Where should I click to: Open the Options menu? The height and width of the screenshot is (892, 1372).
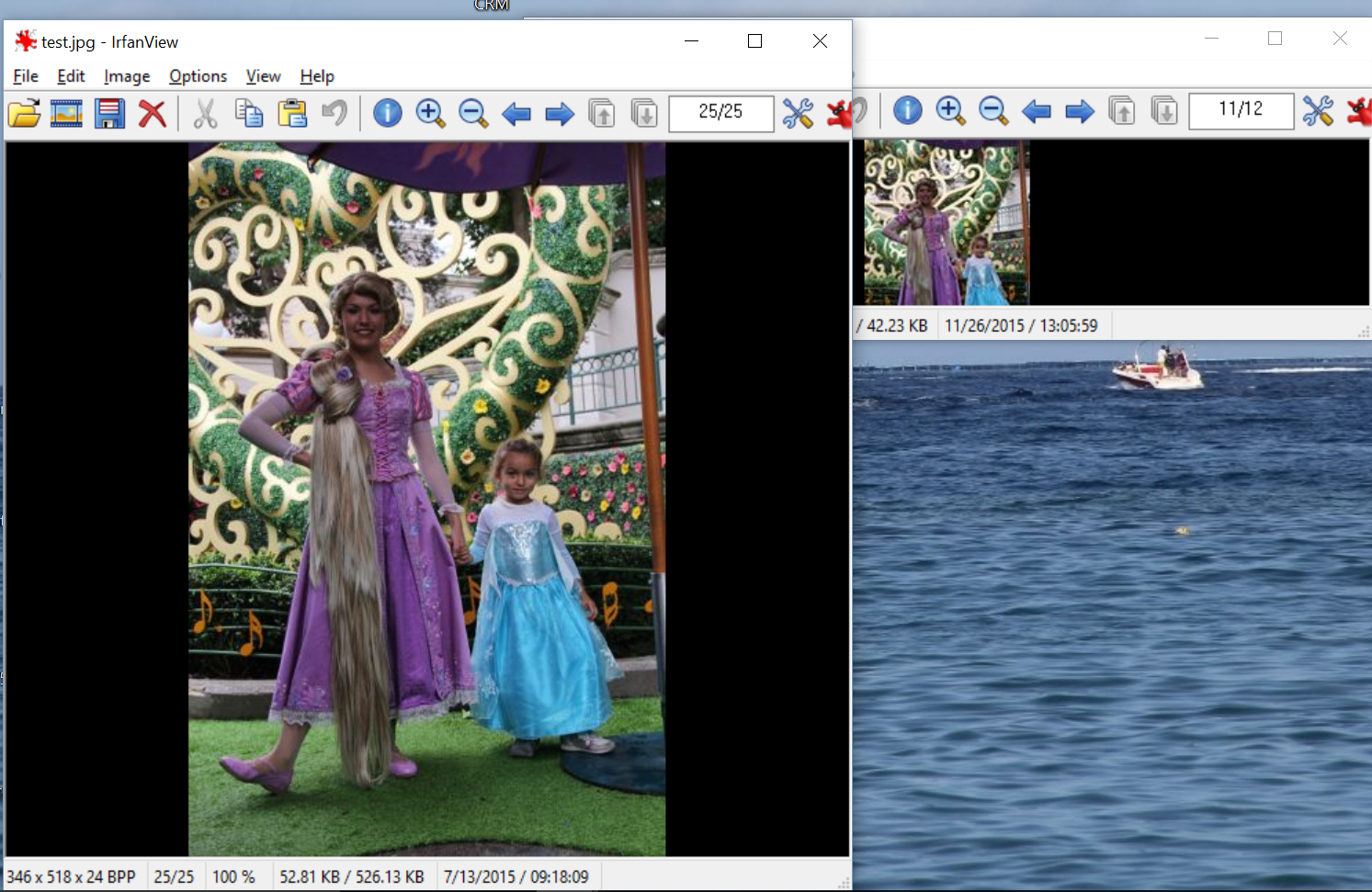click(198, 76)
